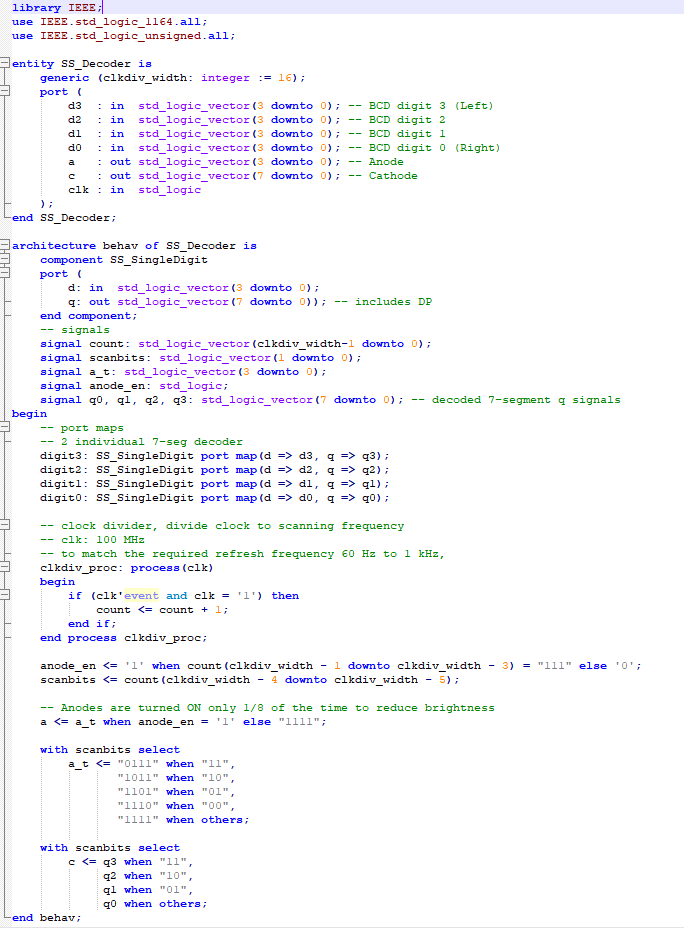
Task: Click the 'end SS_Decoder;' line
Action: pos(64,217)
